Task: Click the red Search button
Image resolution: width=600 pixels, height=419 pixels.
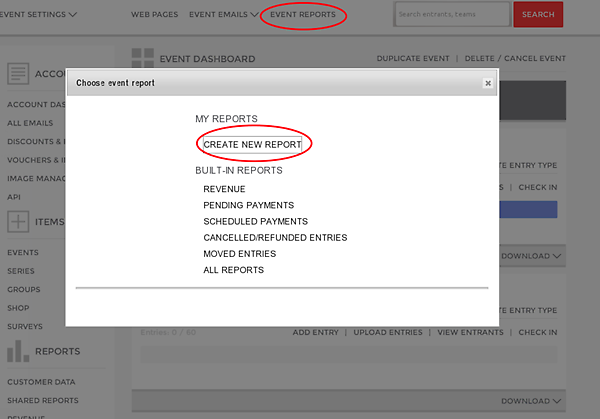Action: pos(538,14)
